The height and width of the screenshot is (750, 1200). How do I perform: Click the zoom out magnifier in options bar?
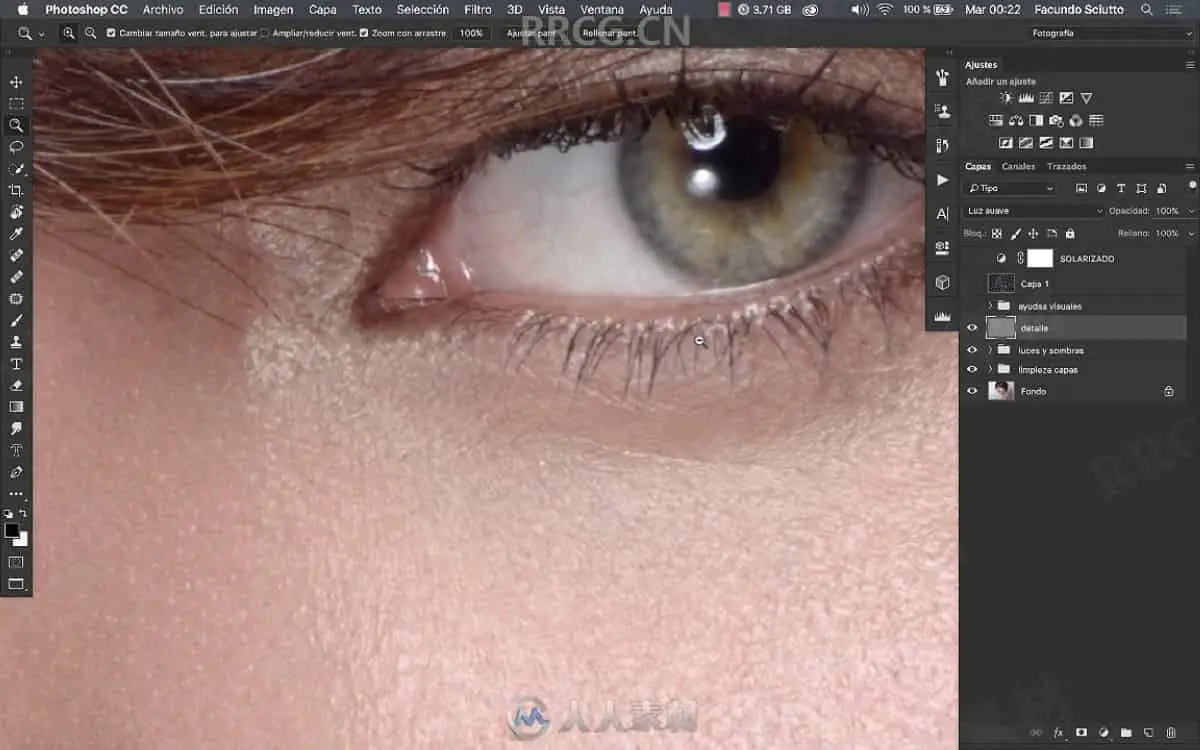[x=90, y=33]
